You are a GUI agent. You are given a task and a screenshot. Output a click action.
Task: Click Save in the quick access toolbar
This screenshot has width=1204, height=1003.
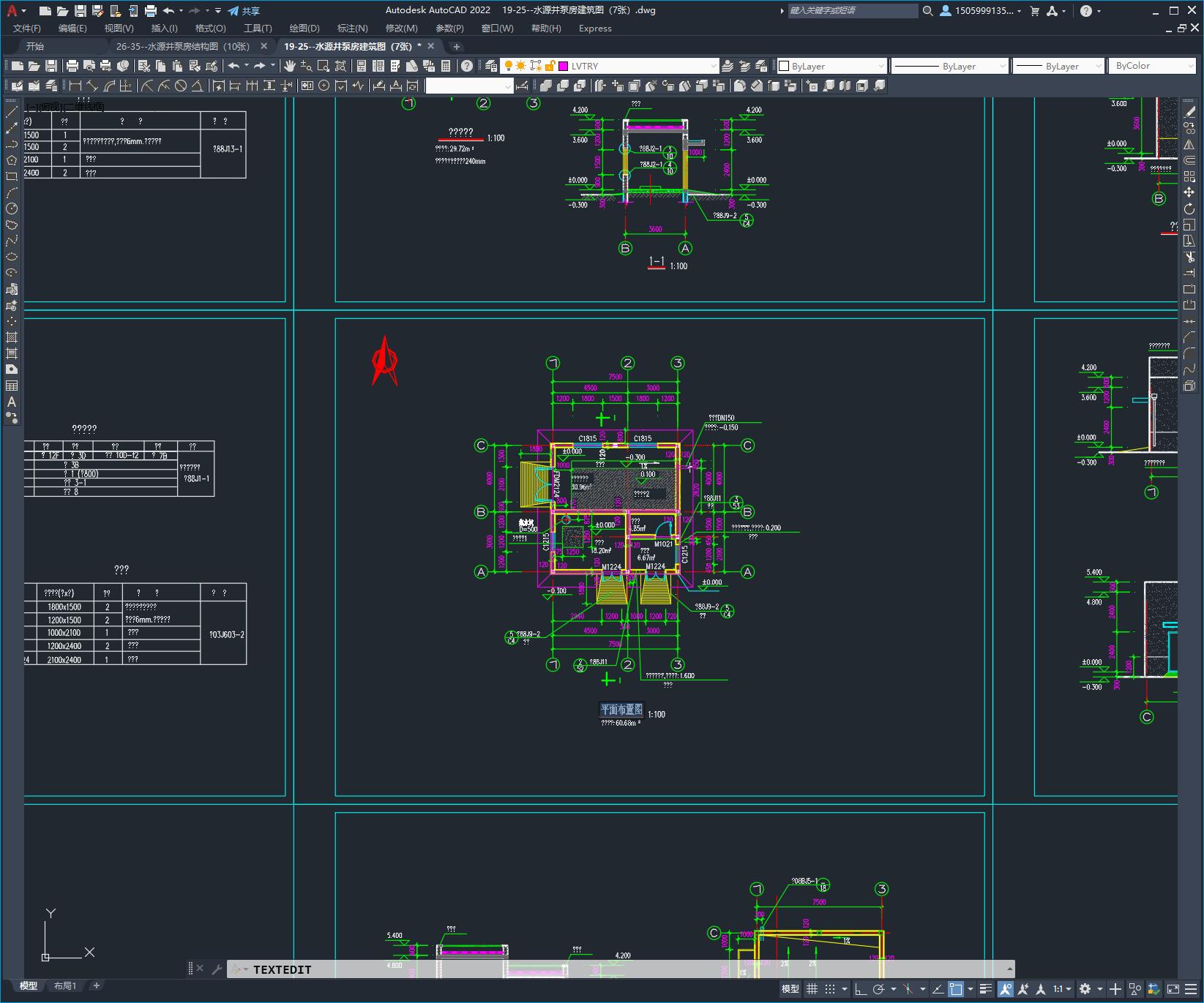[81, 11]
